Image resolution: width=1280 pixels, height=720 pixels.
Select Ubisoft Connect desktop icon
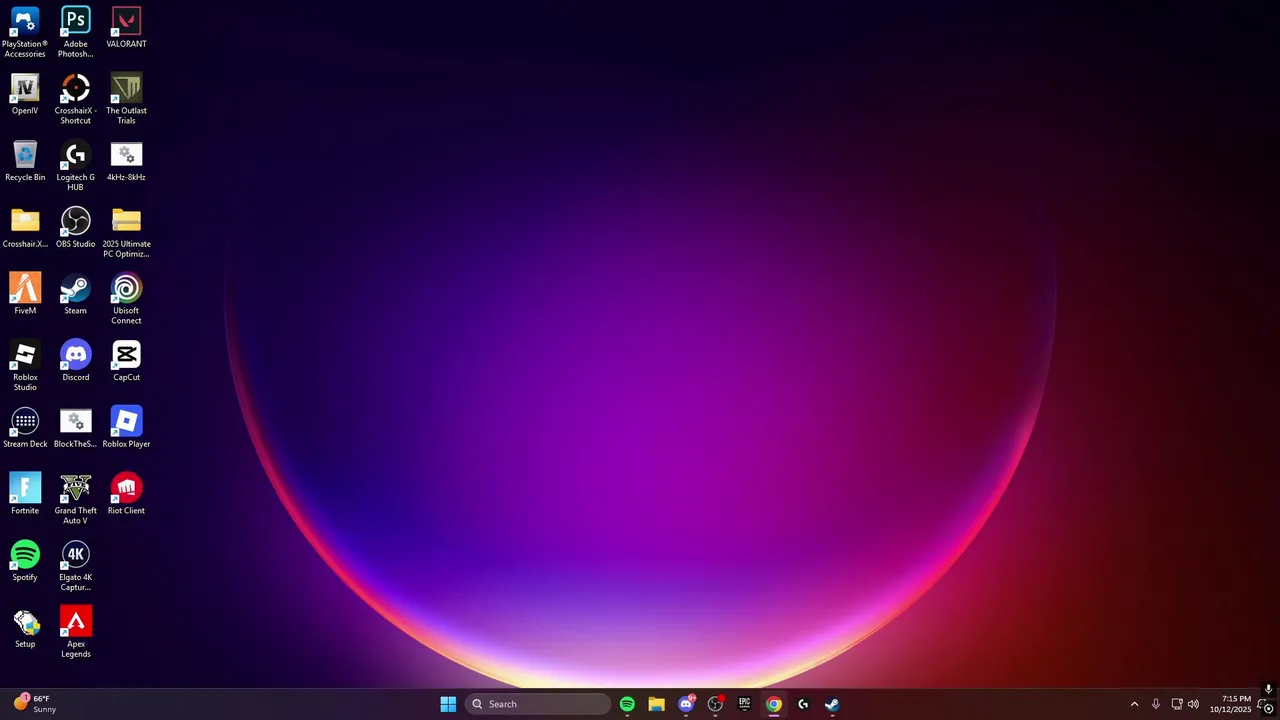[126, 299]
